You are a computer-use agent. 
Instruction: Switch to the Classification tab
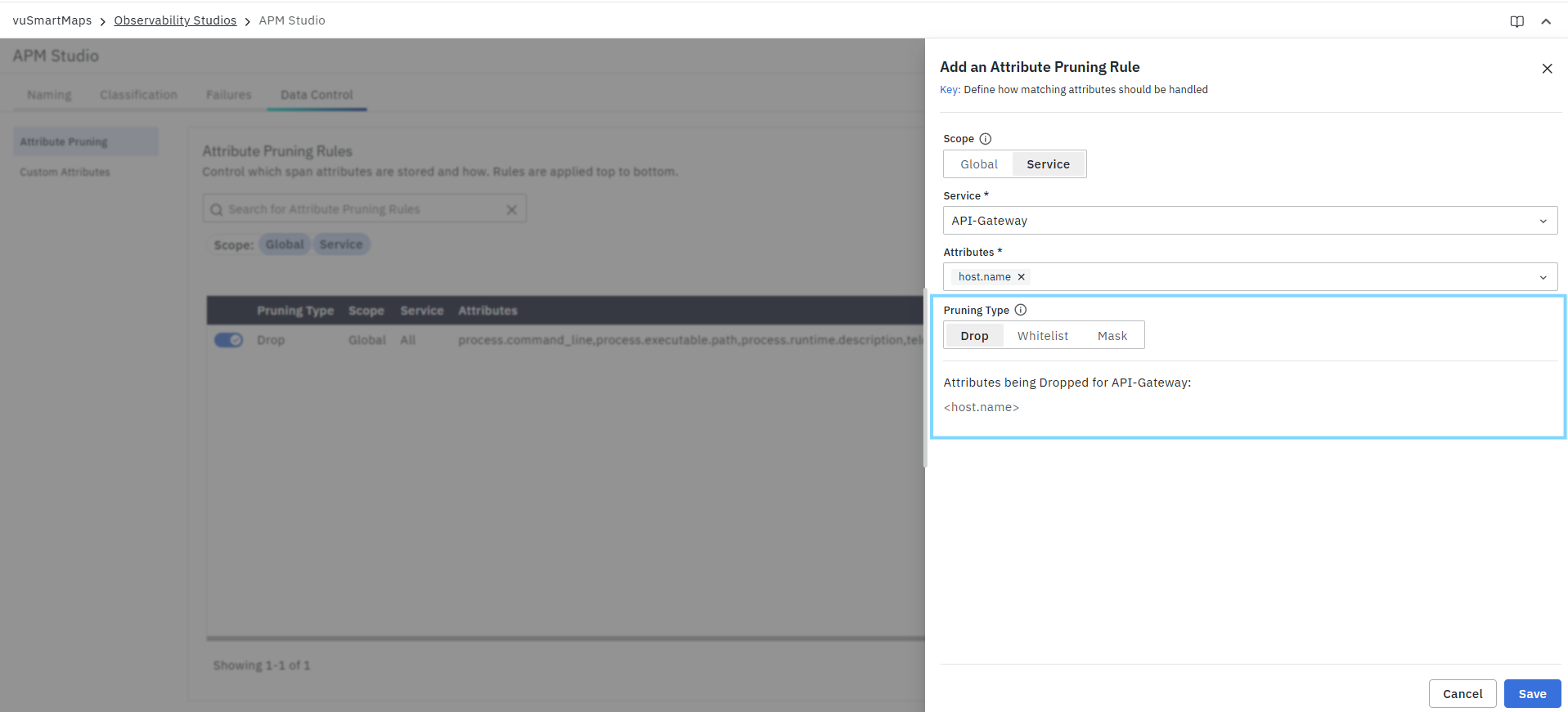[138, 95]
